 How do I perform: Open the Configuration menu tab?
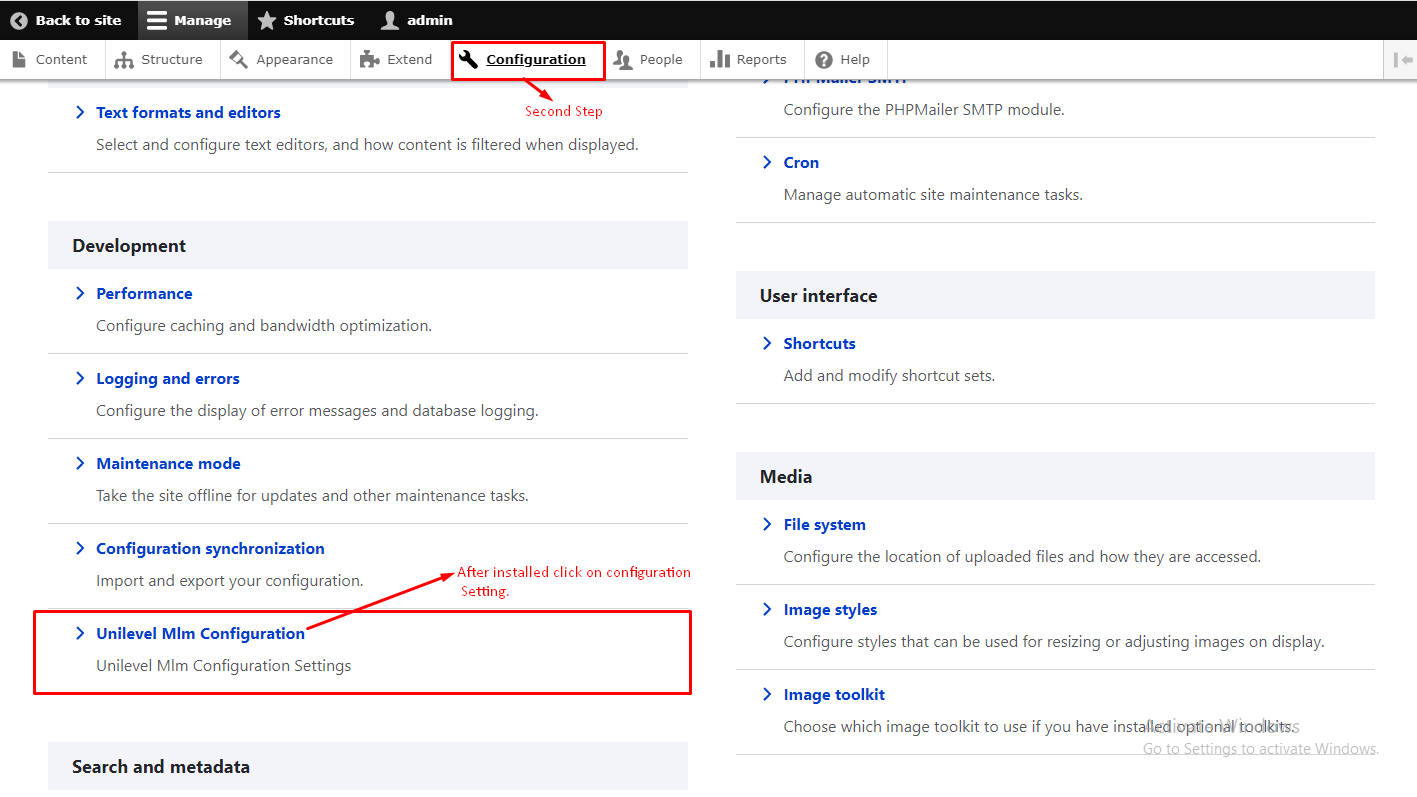tap(535, 60)
